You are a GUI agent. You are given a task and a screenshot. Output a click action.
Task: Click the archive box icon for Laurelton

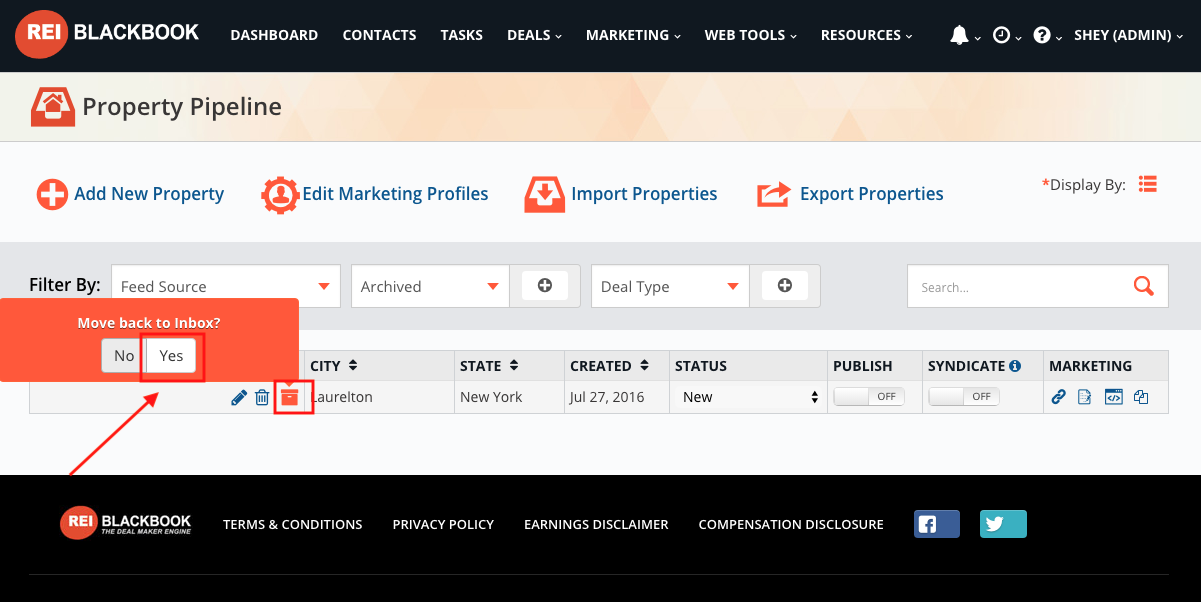[289, 397]
